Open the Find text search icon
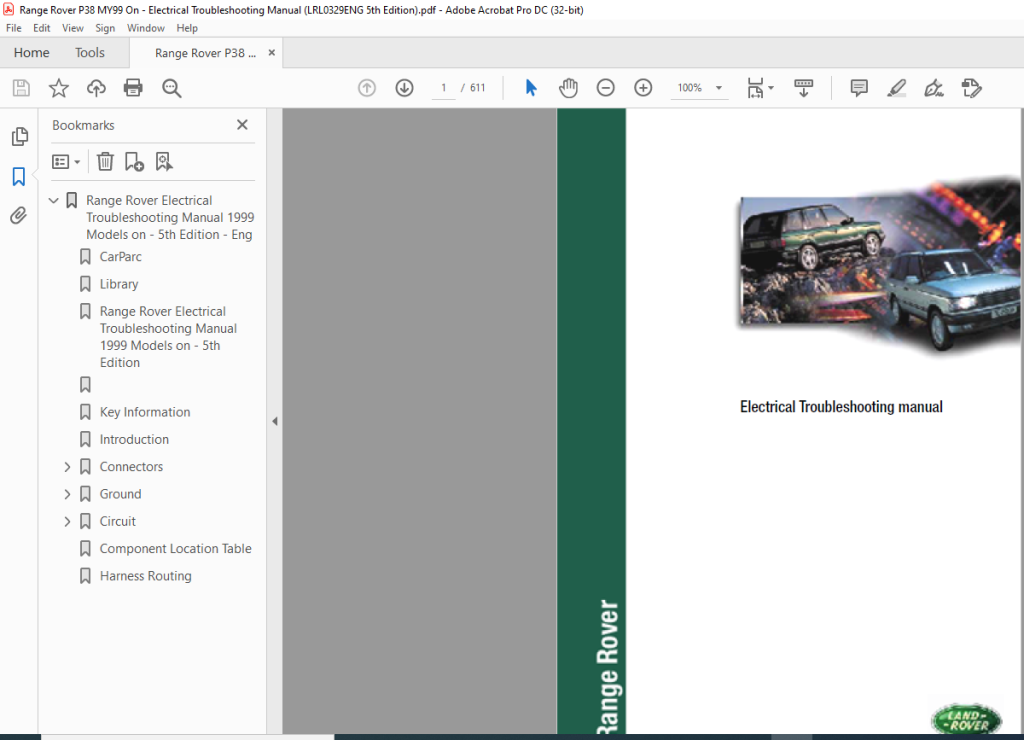1024x740 pixels. click(171, 88)
